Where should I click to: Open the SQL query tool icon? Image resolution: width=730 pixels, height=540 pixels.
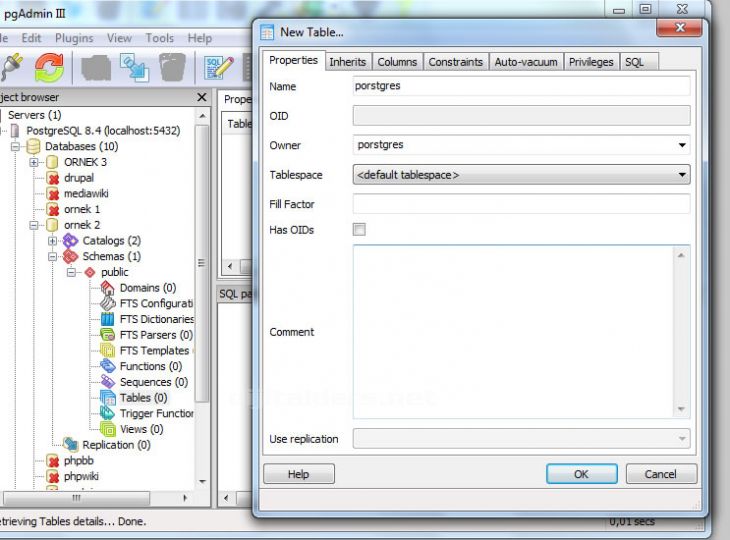[x=219, y=68]
